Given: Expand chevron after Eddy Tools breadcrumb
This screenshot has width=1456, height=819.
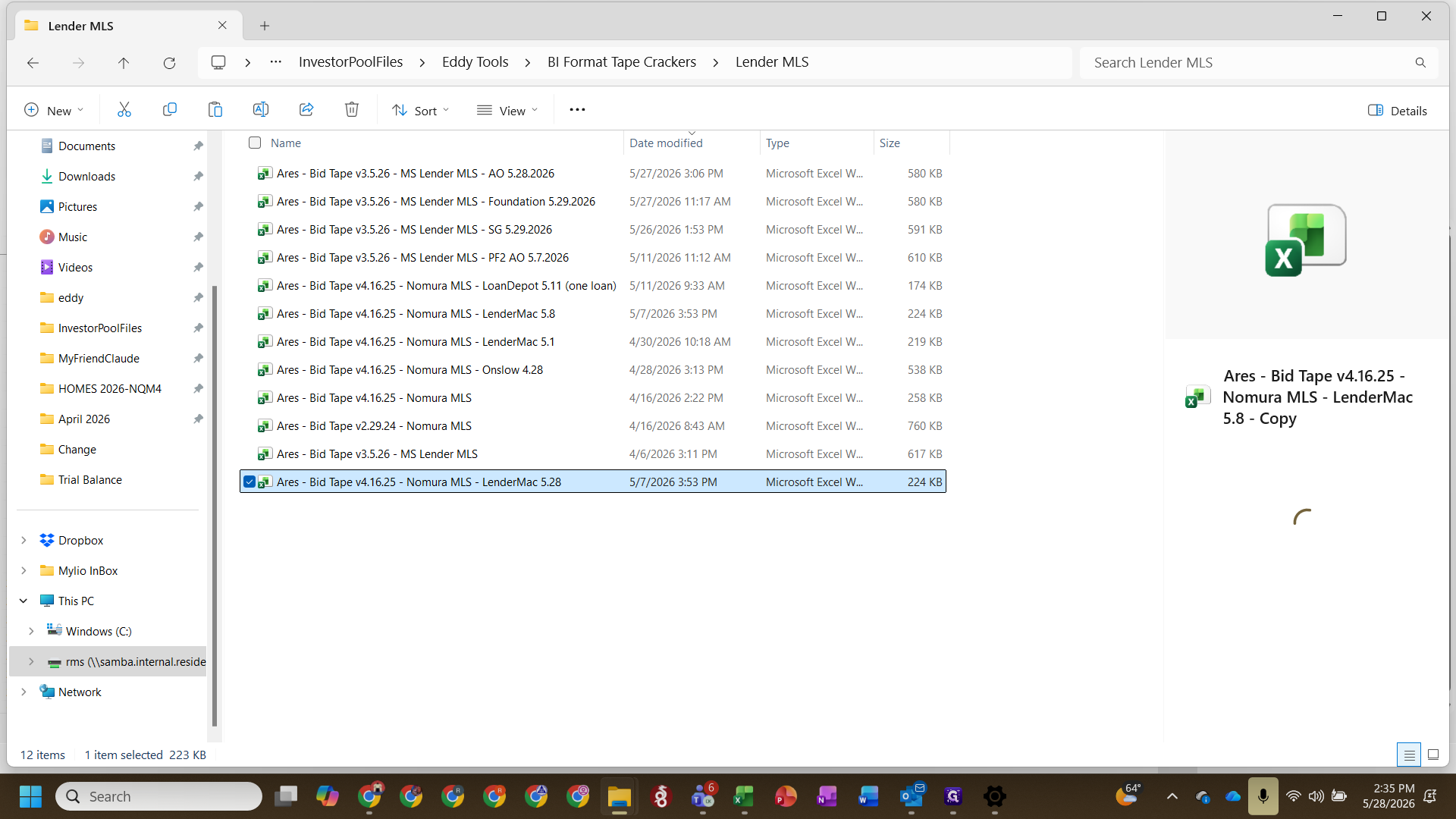Looking at the screenshot, I should point(528,63).
